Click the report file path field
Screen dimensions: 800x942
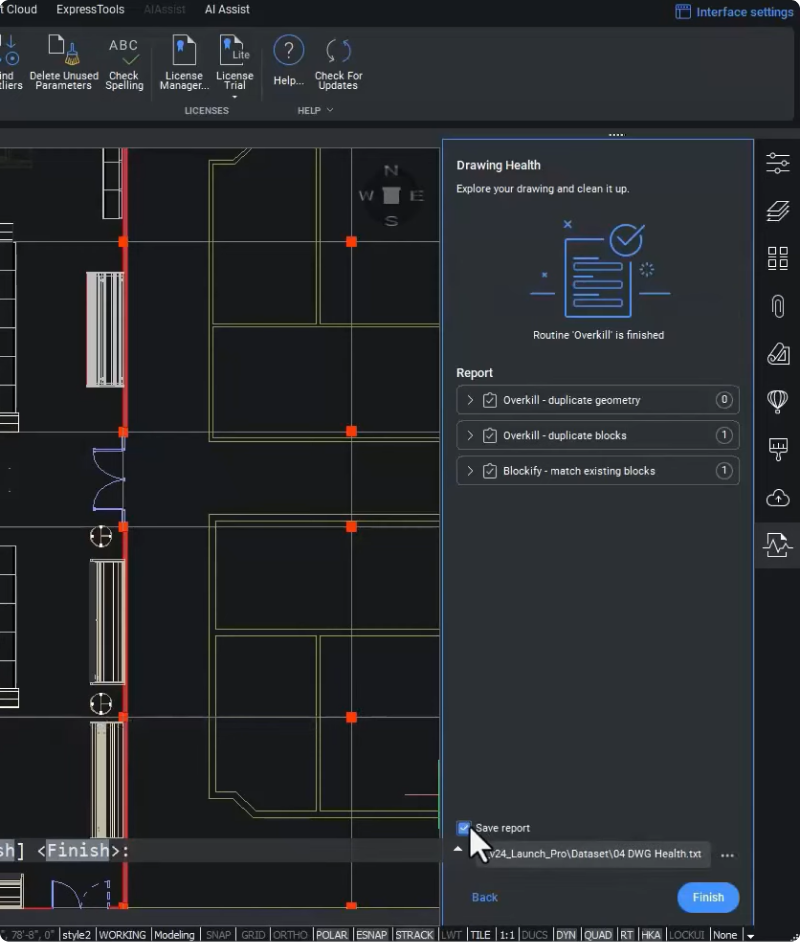click(595, 855)
